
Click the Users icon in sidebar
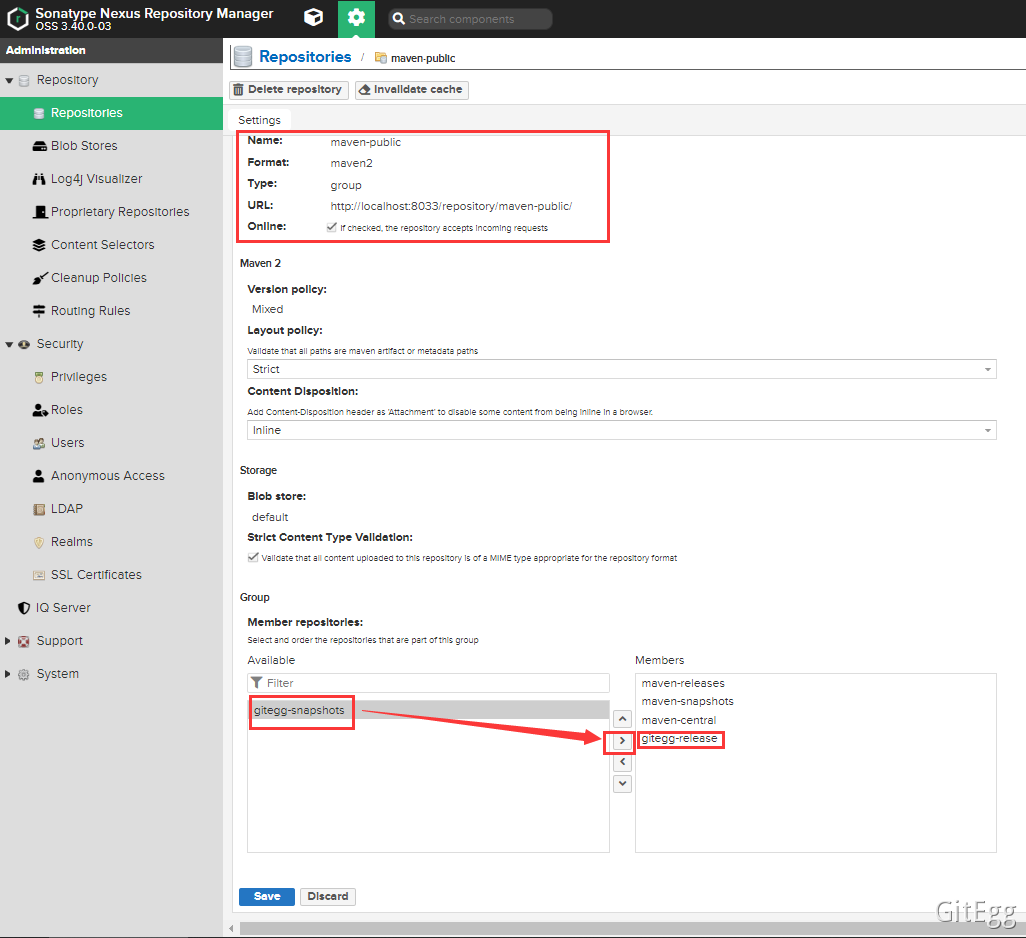(39, 443)
